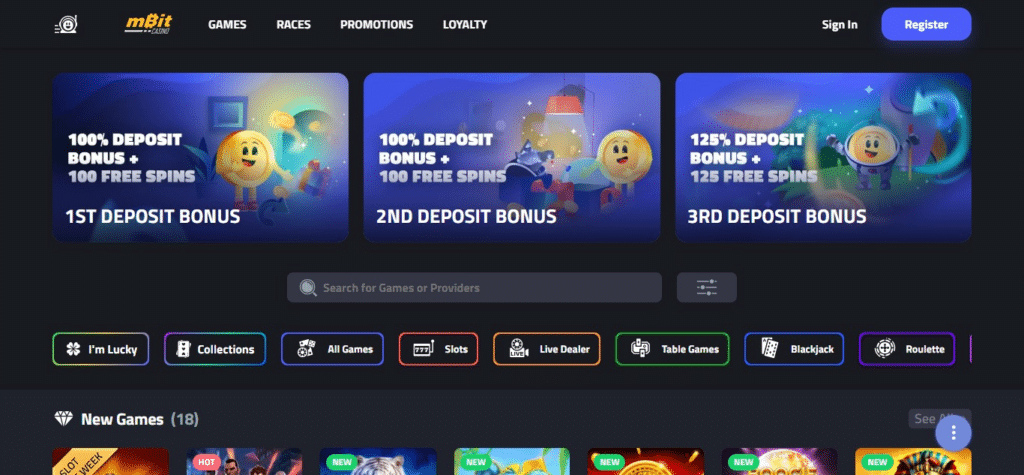This screenshot has width=1024, height=475.
Task: Open the PROMOTIONS menu
Action: coord(377,24)
